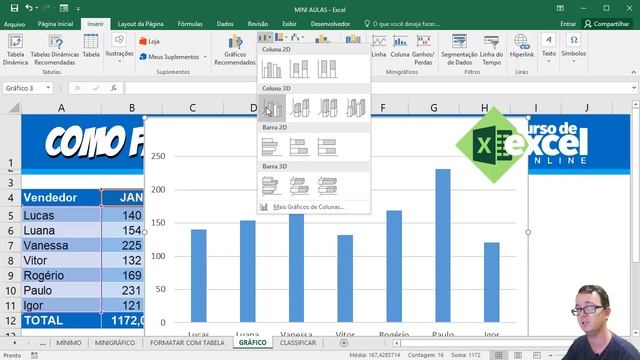Switch to the Página Inicial tab

pyautogui.click(x=55, y=24)
